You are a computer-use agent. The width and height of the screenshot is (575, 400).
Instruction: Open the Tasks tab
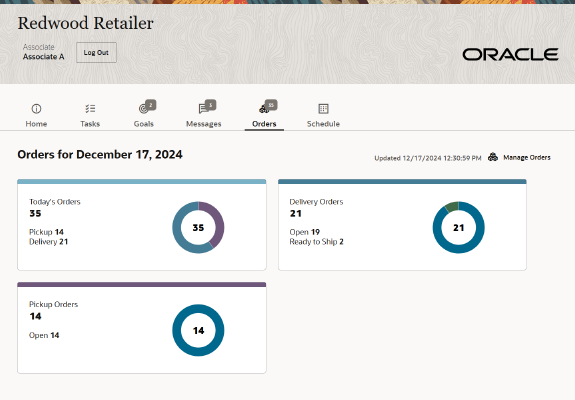click(x=90, y=114)
